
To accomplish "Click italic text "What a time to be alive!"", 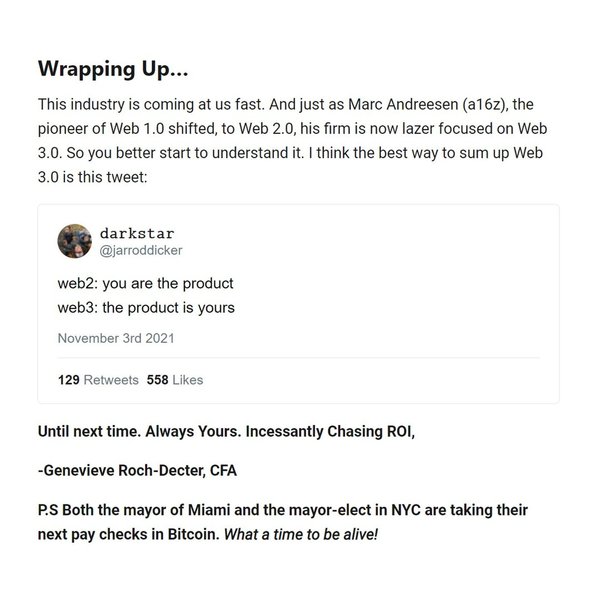I will (300, 534).
